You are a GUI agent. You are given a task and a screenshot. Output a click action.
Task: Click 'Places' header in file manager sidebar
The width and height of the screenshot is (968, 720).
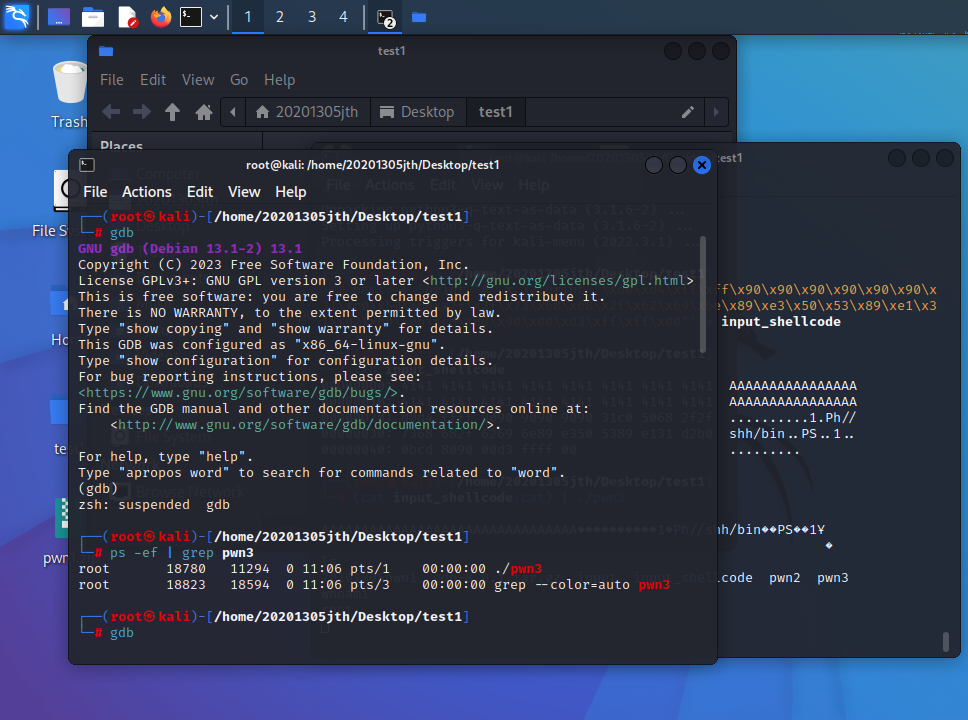pos(122,145)
